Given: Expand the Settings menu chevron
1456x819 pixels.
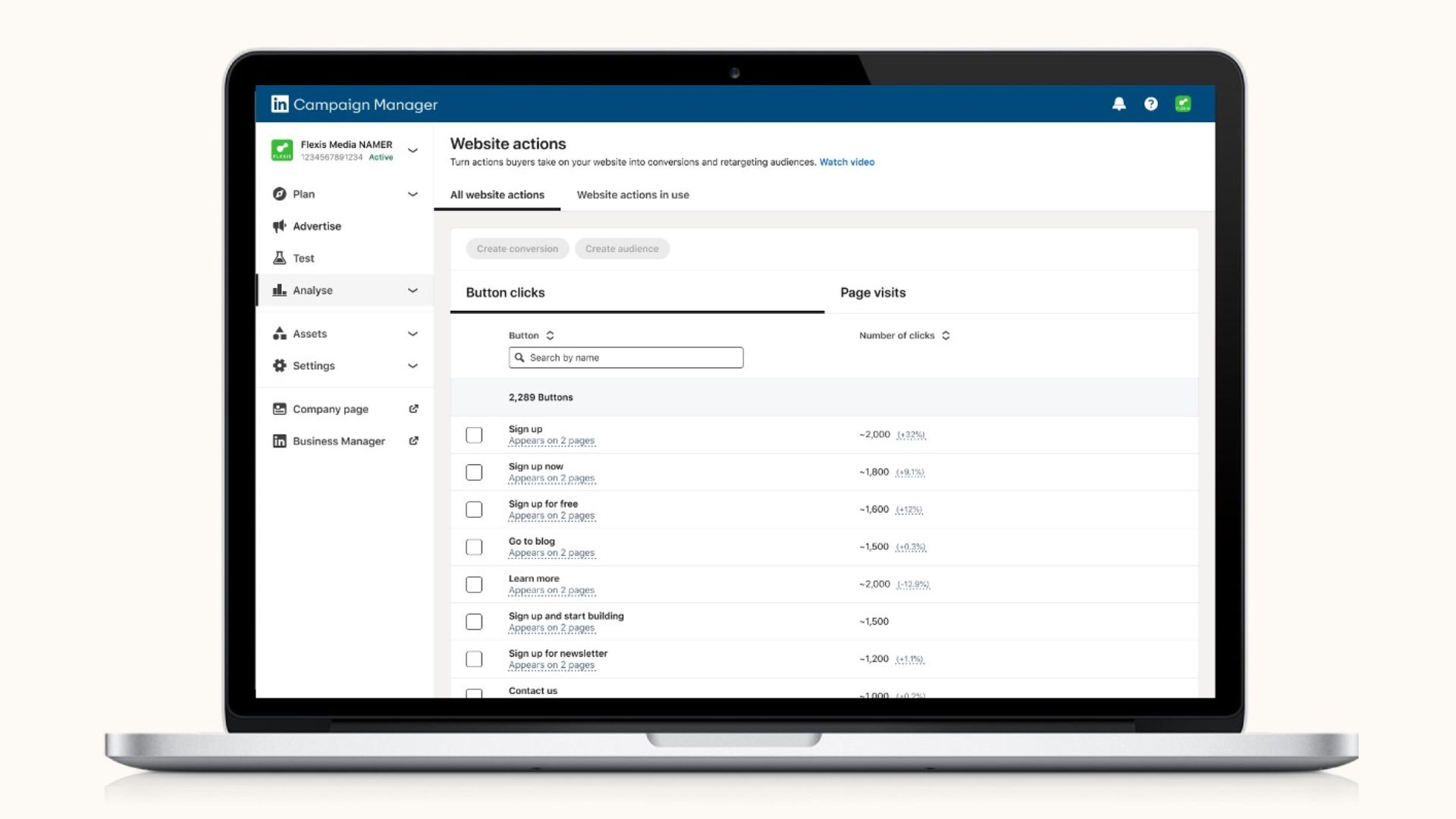Looking at the screenshot, I should coord(413,366).
